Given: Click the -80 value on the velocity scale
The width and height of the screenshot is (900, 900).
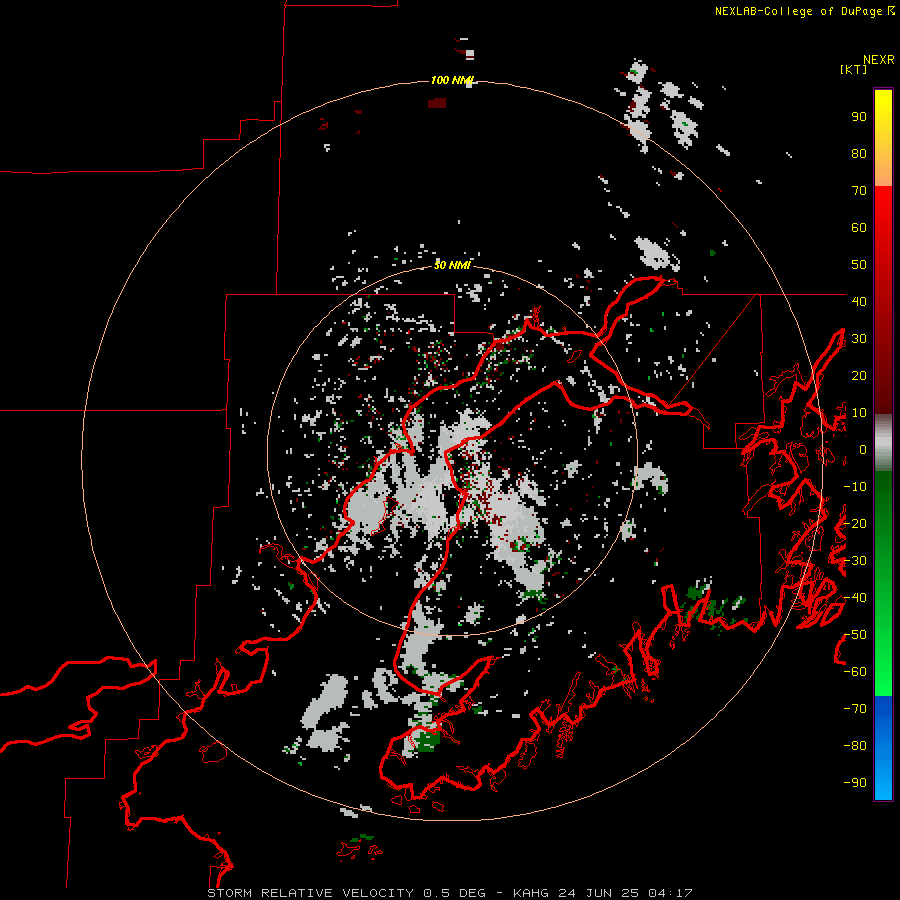Looking at the screenshot, I should point(855,746).
